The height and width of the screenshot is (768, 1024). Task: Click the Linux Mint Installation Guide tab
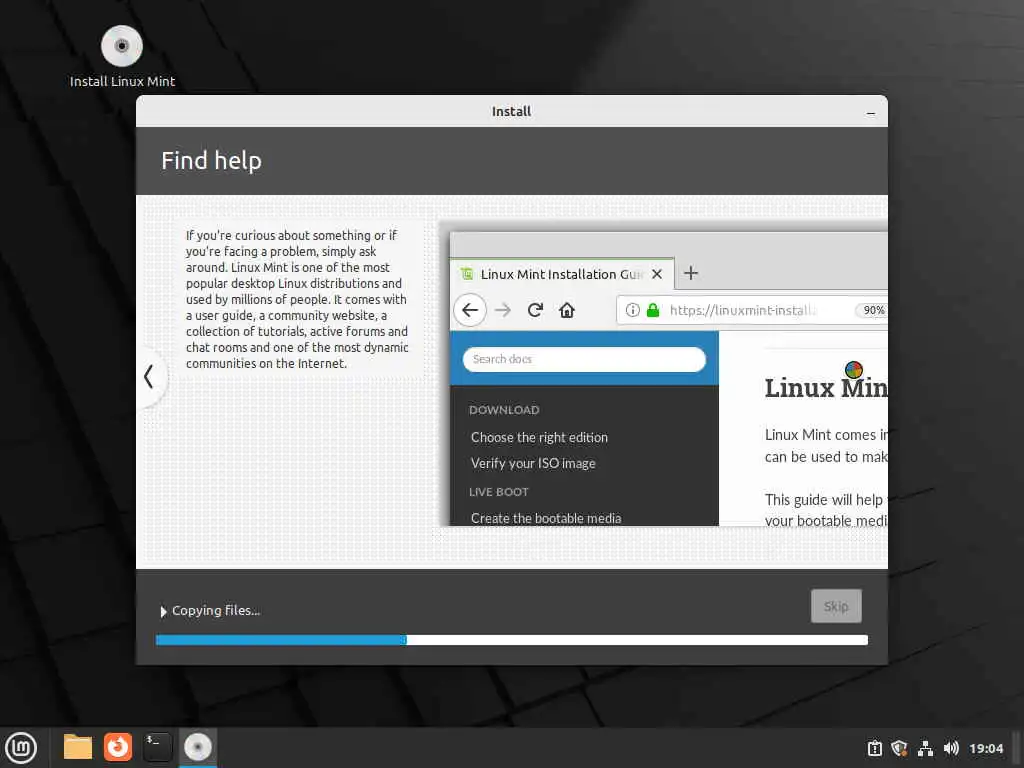coord(562,274)
